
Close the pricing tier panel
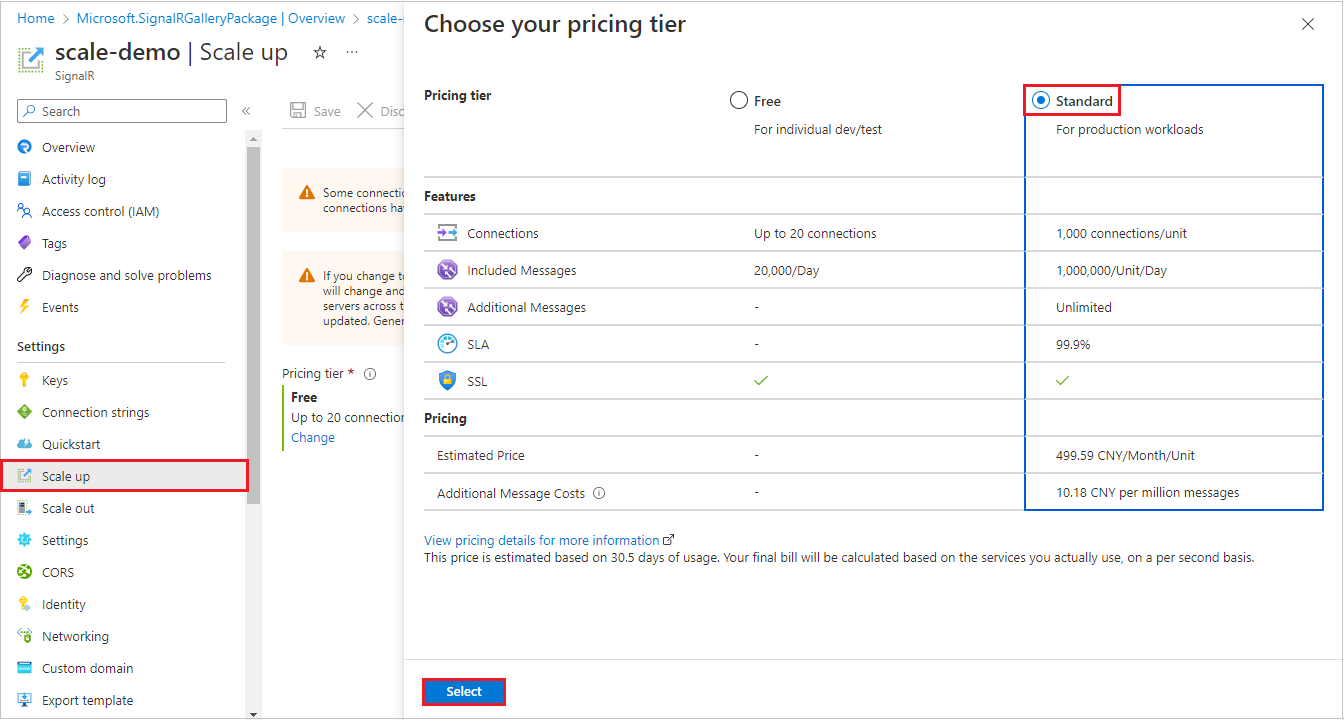[x=1308, y=24]
